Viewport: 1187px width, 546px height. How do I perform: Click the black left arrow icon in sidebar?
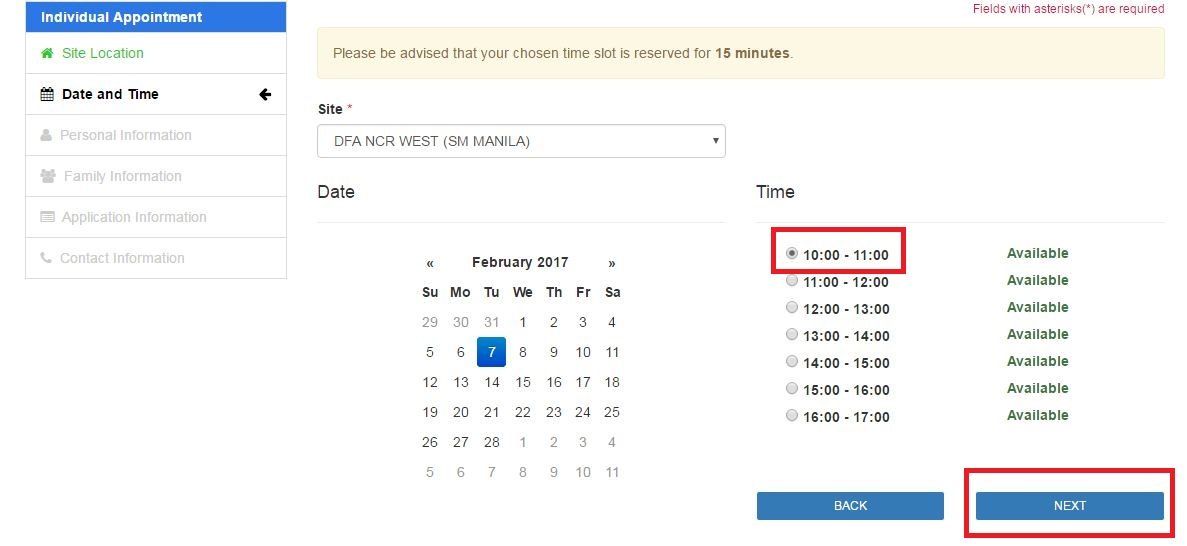point(265,95)
